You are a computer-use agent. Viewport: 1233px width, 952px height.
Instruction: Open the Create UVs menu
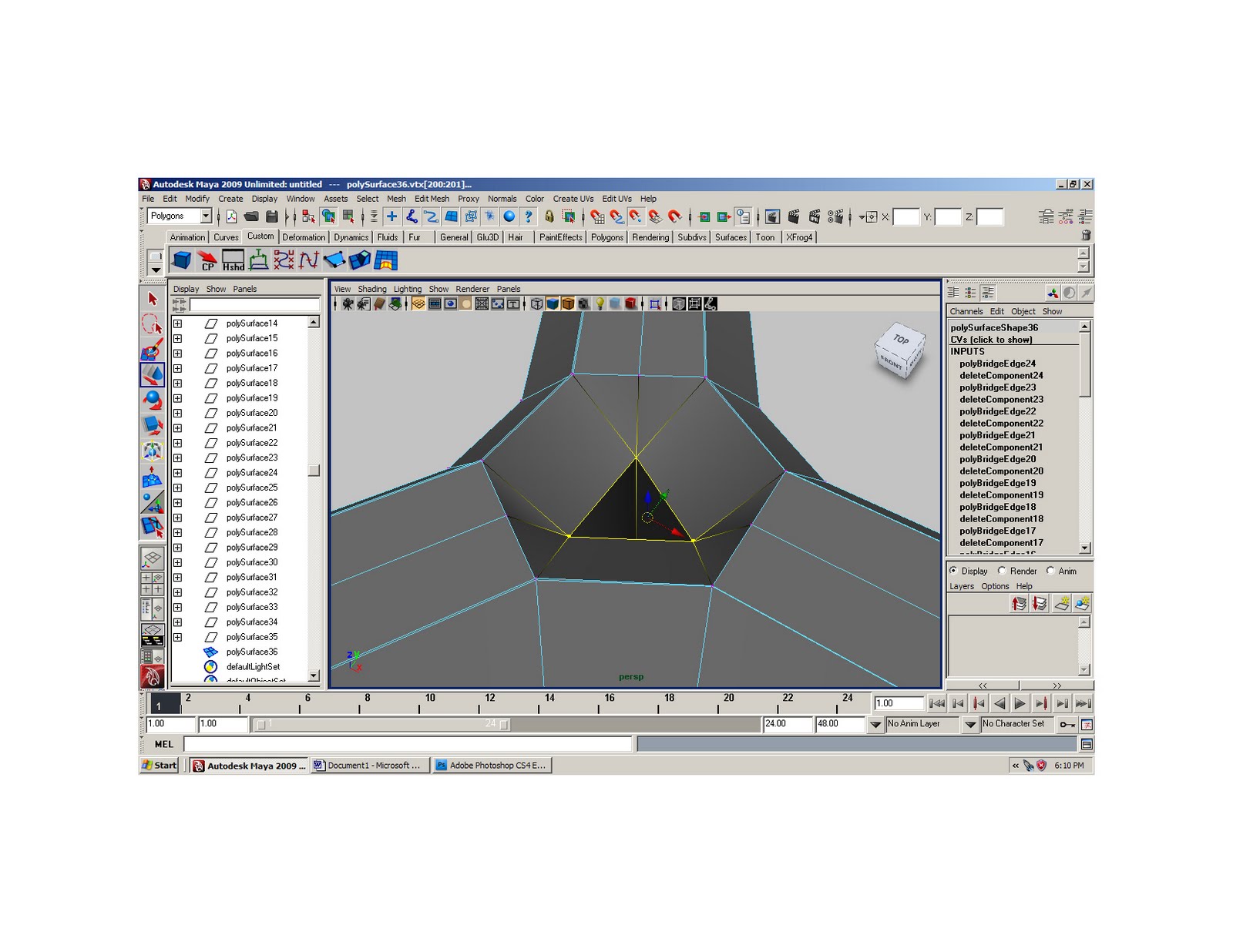[573, 199]
